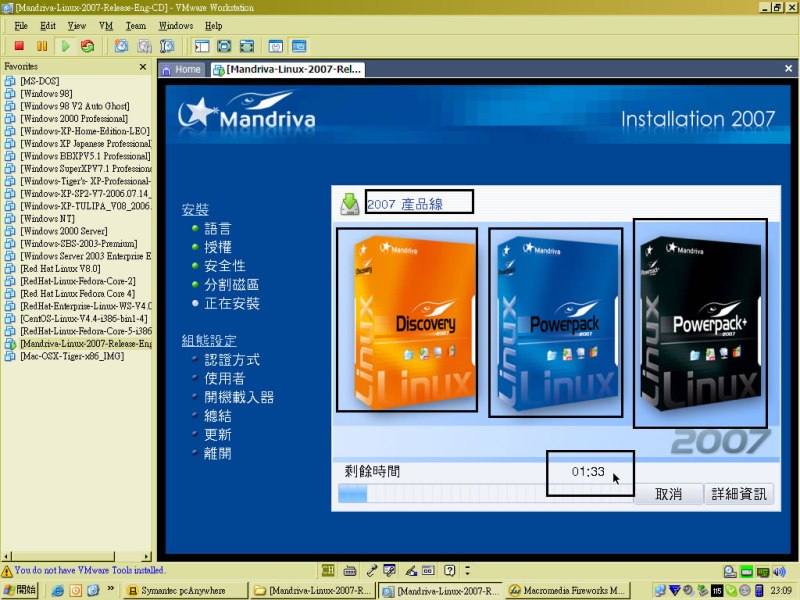Click the VMware sound status icon

(x=779, y=571)
